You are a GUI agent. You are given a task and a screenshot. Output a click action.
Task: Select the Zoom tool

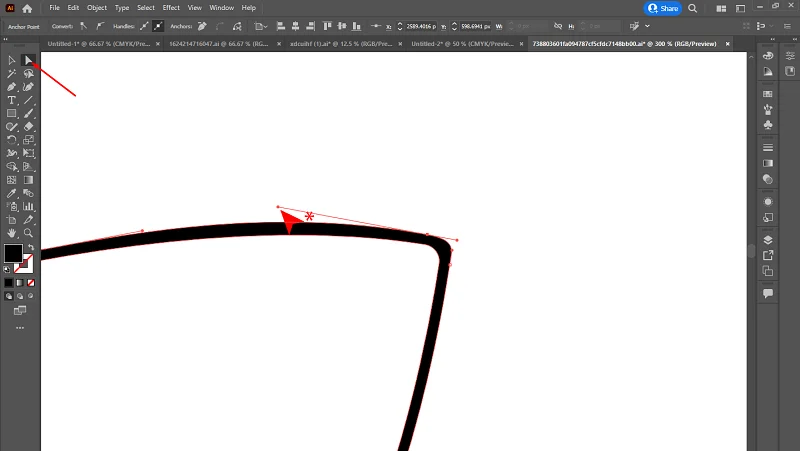[29, 233]
